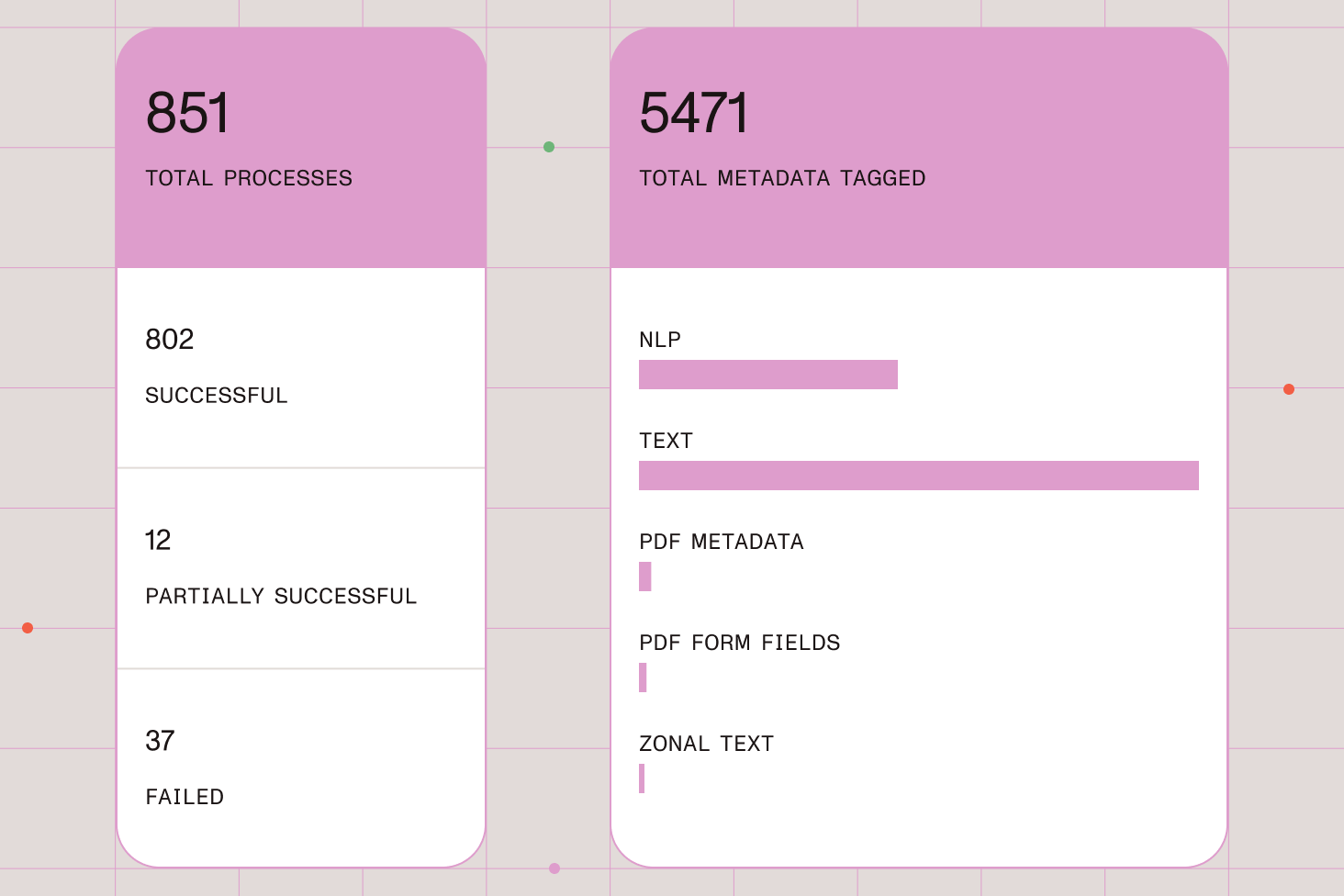Open the FAILED processes label
Viewport: 1344px width, 896px height.
pos(185,797)
